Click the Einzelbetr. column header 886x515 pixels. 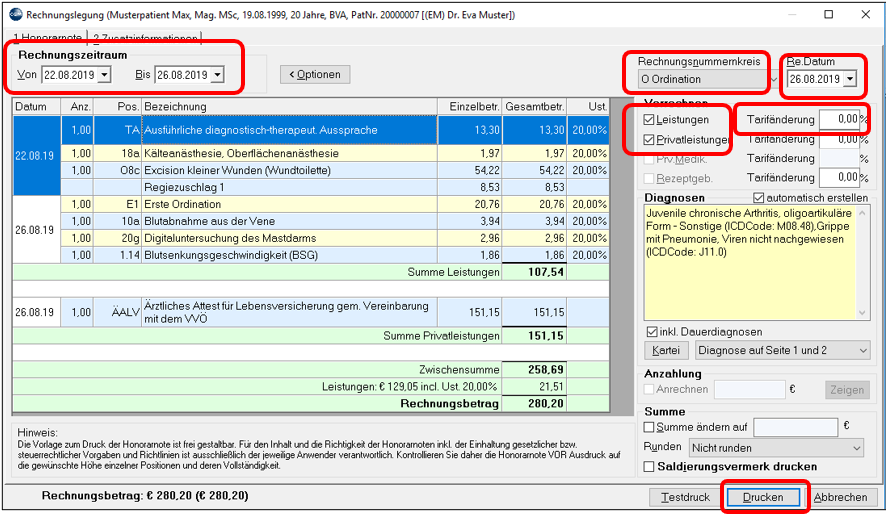(470, 107)
